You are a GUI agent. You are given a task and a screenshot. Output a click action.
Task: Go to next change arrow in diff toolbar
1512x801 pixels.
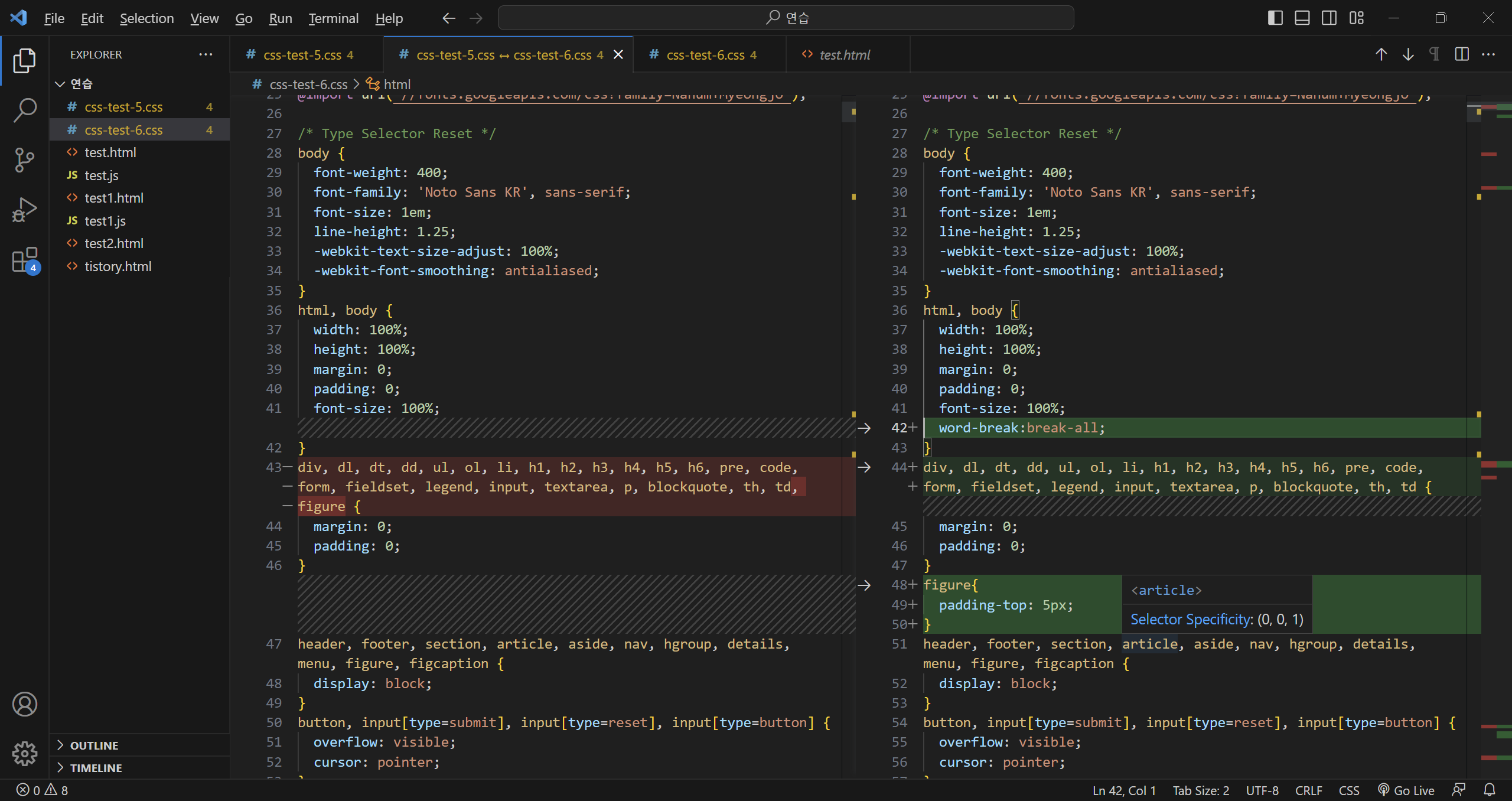(x=1408, y=54)
